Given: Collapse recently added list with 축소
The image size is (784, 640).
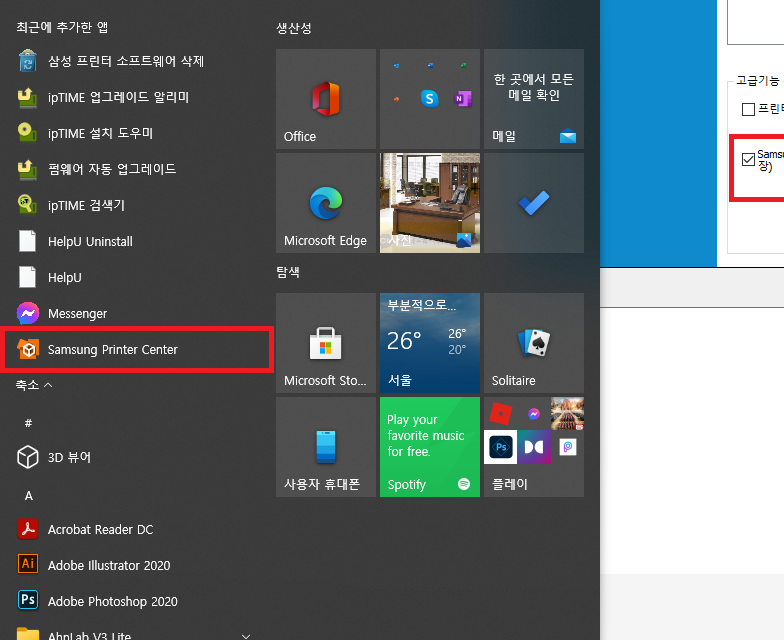Looking at the screenshot, I should pos(34,385).
